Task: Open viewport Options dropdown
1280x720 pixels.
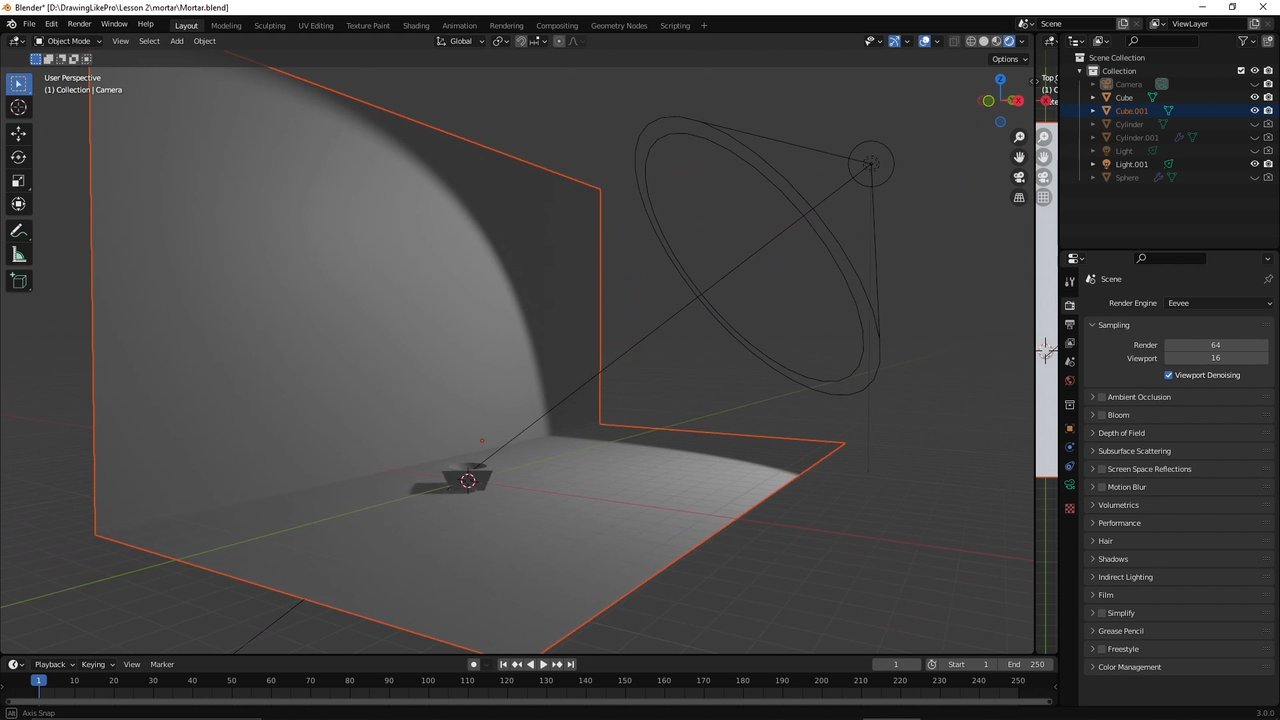Action: point(1009,59)
